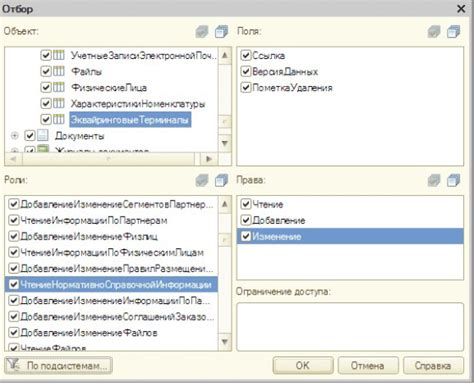This screenshot has height=386, width=474.
Task: Click Объект tree scroll right arrow
Action: point(209,159)
